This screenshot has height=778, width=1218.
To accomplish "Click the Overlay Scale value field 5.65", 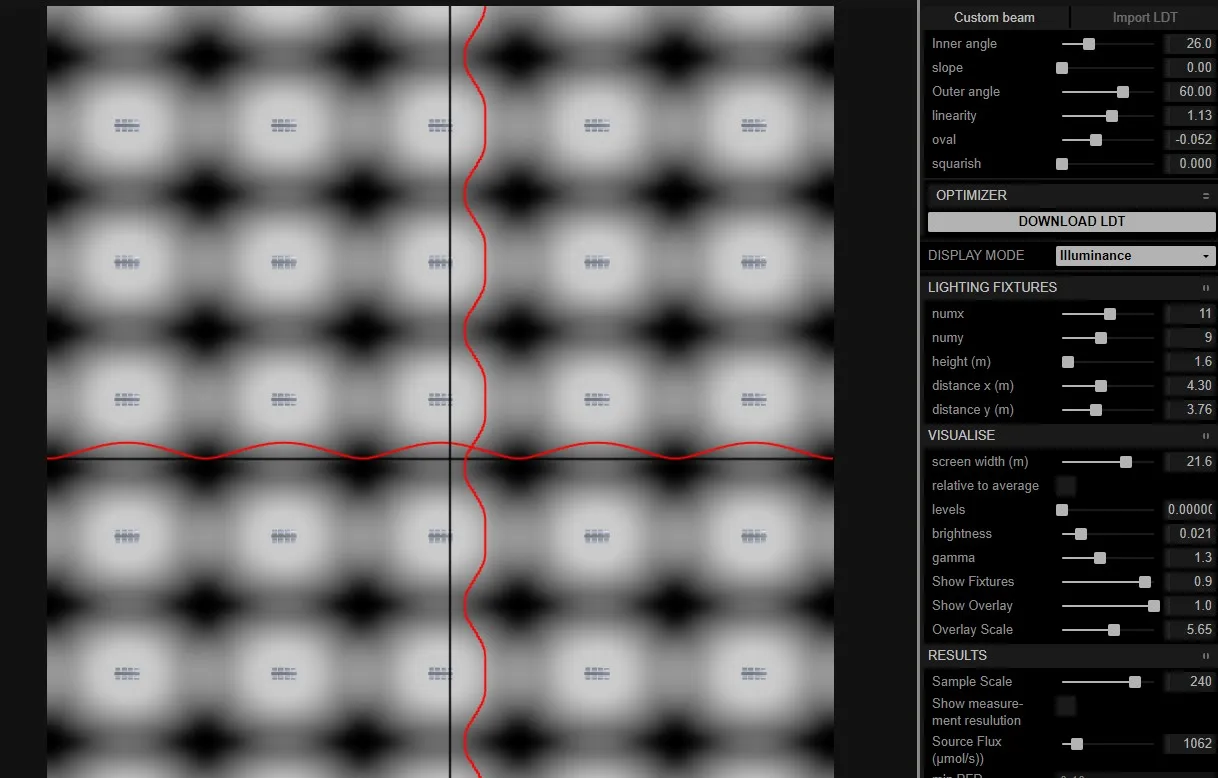I will point(1190,630).
